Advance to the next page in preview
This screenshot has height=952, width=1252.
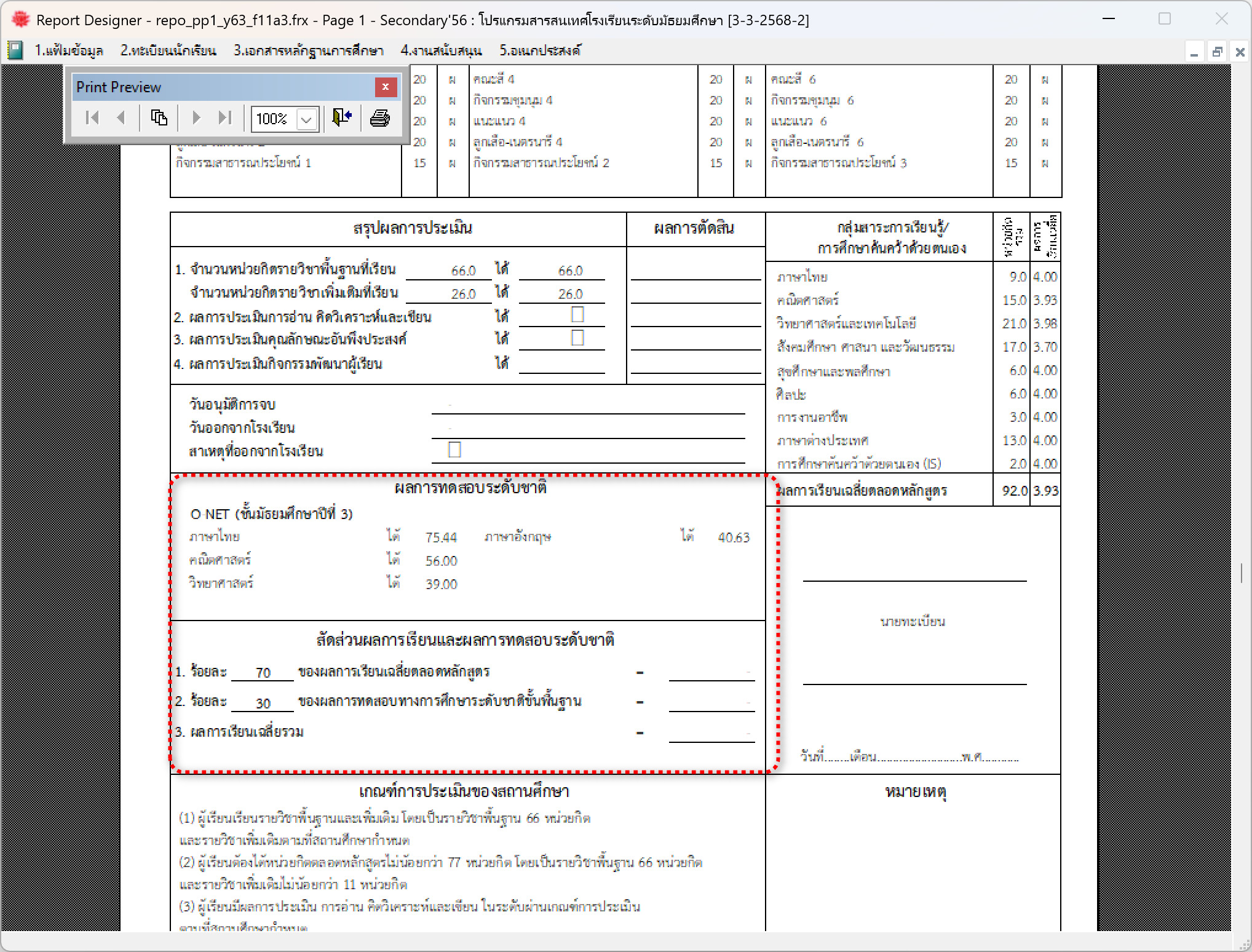click(196, 117)
